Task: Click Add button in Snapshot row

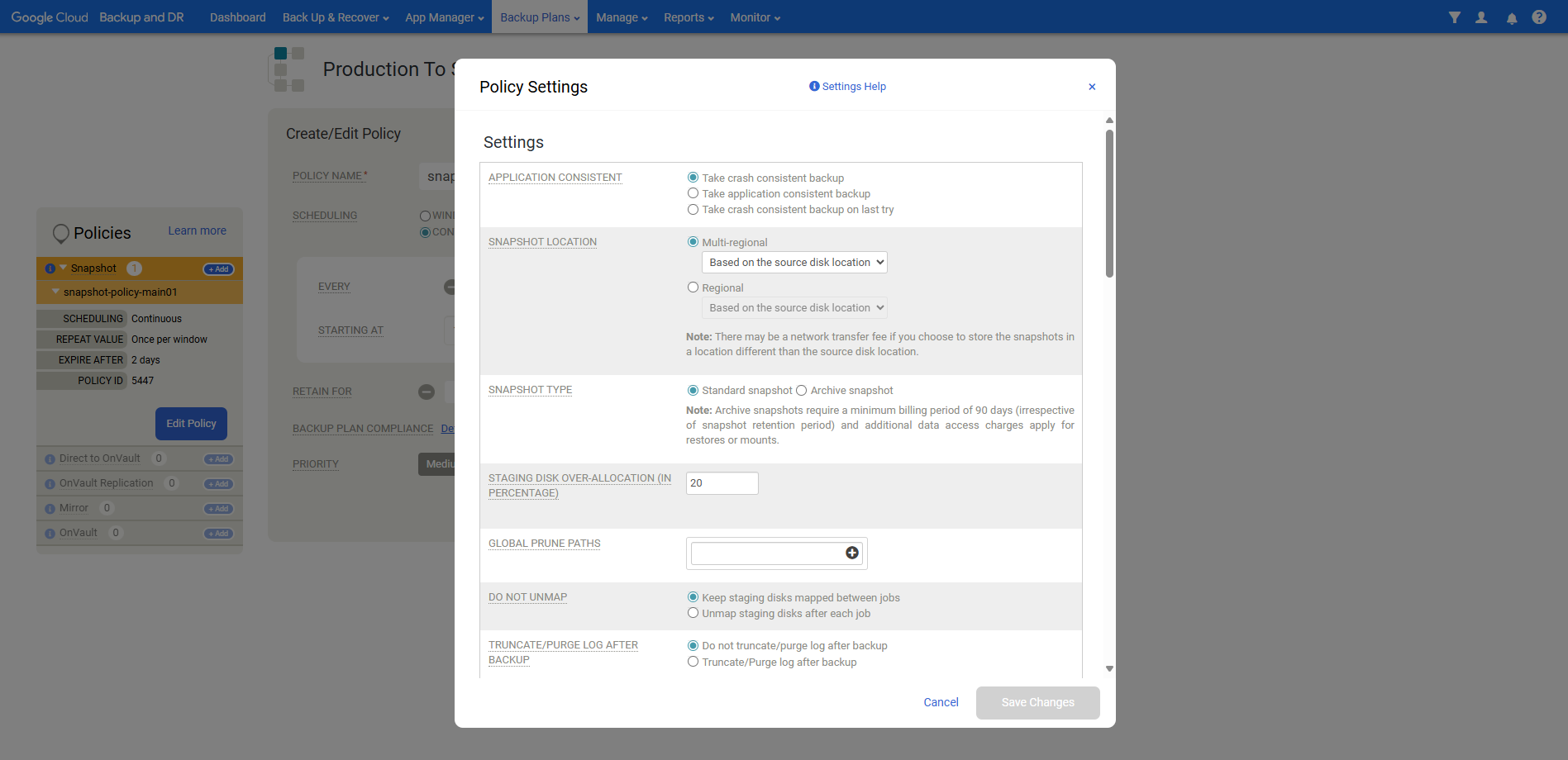Action: pos(219,269)
